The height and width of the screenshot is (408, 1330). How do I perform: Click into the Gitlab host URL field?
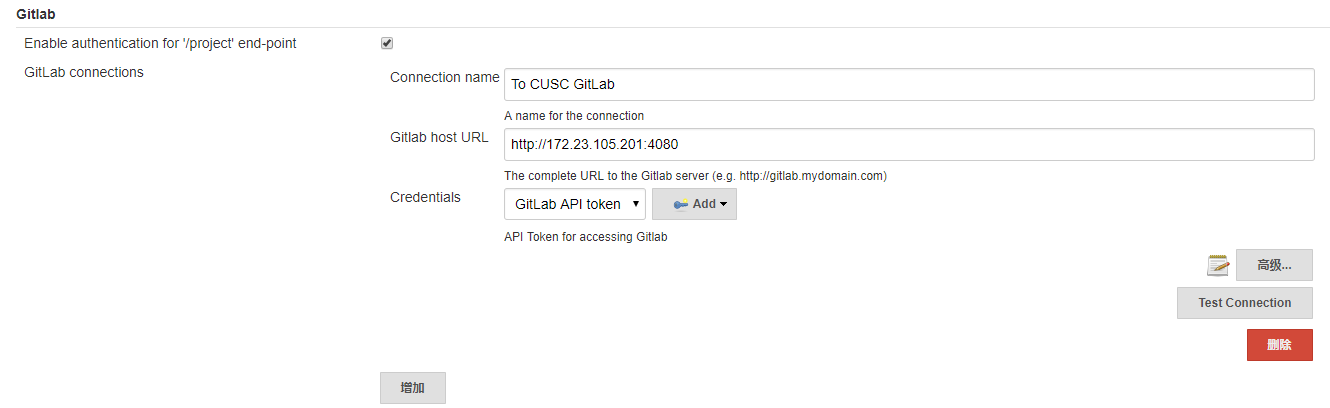[909, 144]
